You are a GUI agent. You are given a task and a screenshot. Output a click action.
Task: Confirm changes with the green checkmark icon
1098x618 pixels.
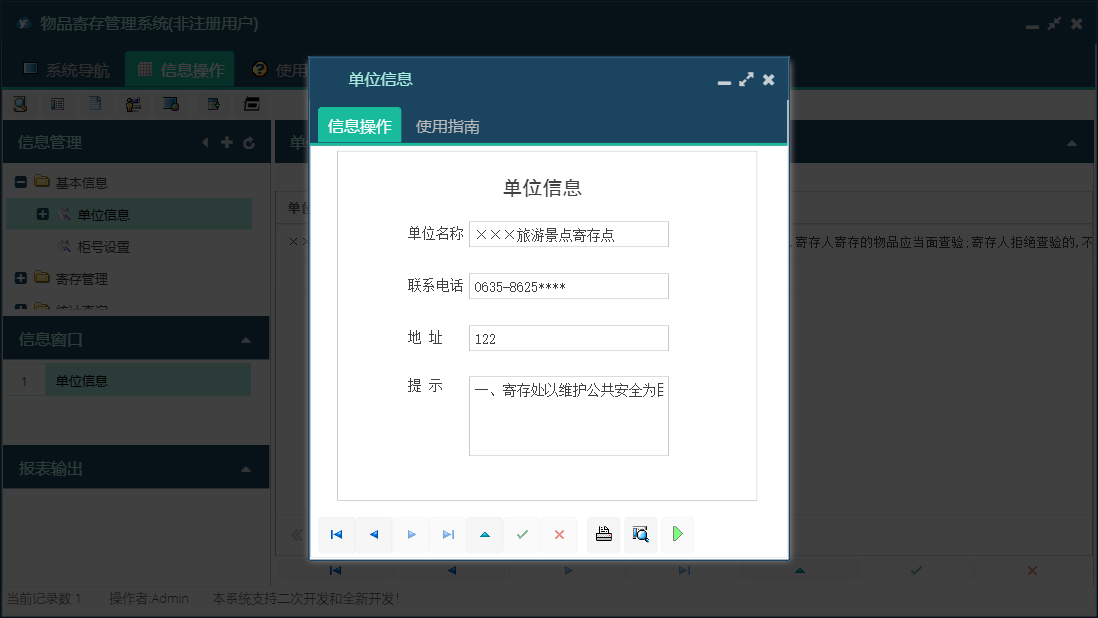click(522, 534)
